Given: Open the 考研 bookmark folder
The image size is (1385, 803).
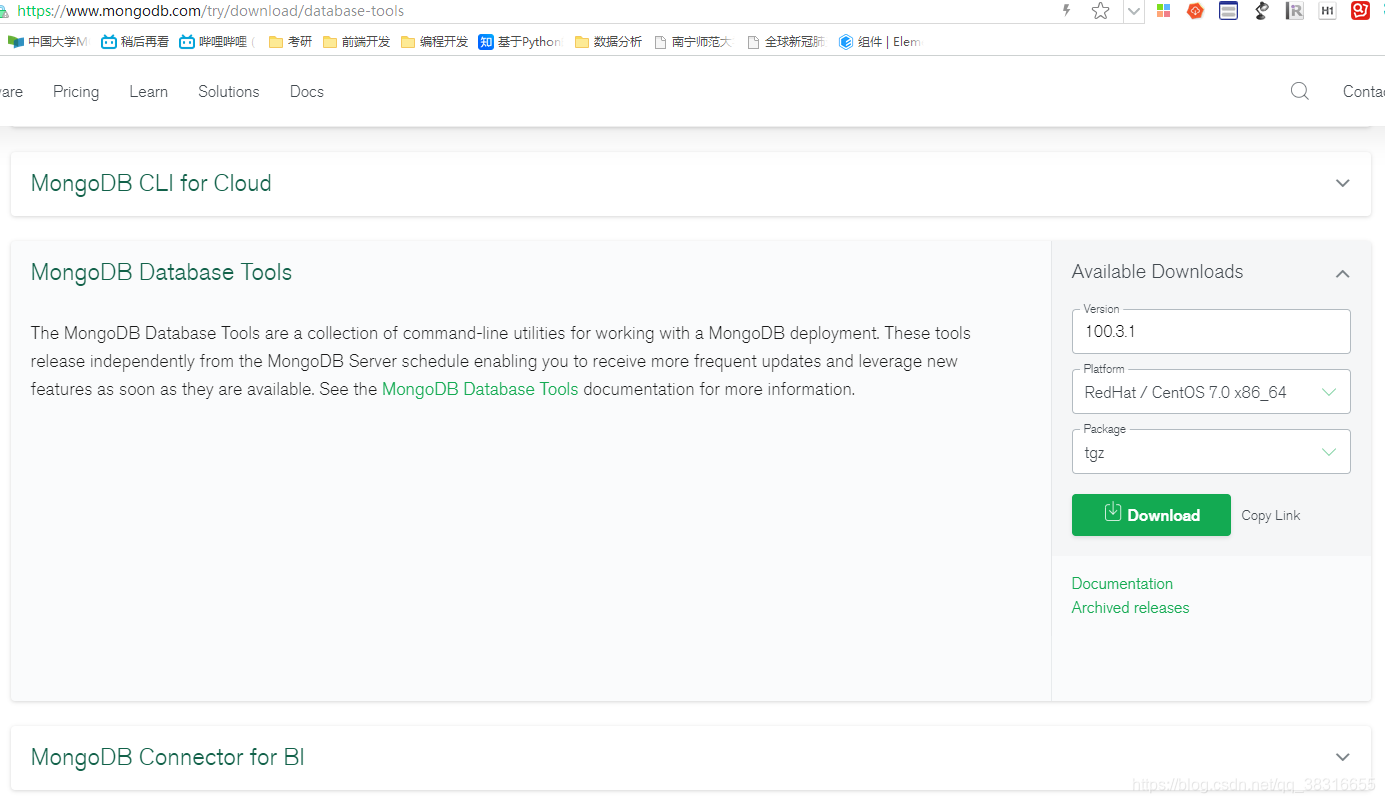Looking at the screenshot, I should [290, 42].
